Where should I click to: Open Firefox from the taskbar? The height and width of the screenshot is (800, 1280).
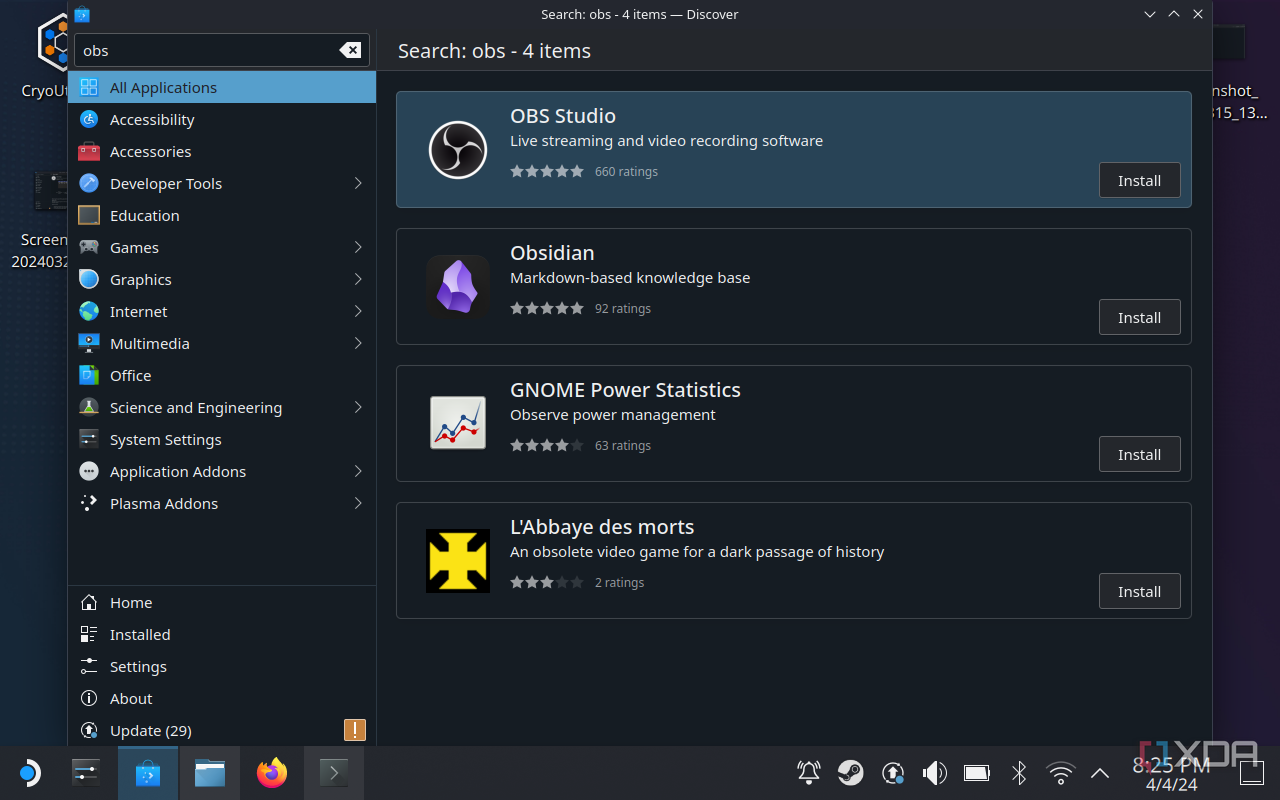(x=272, y=773)
